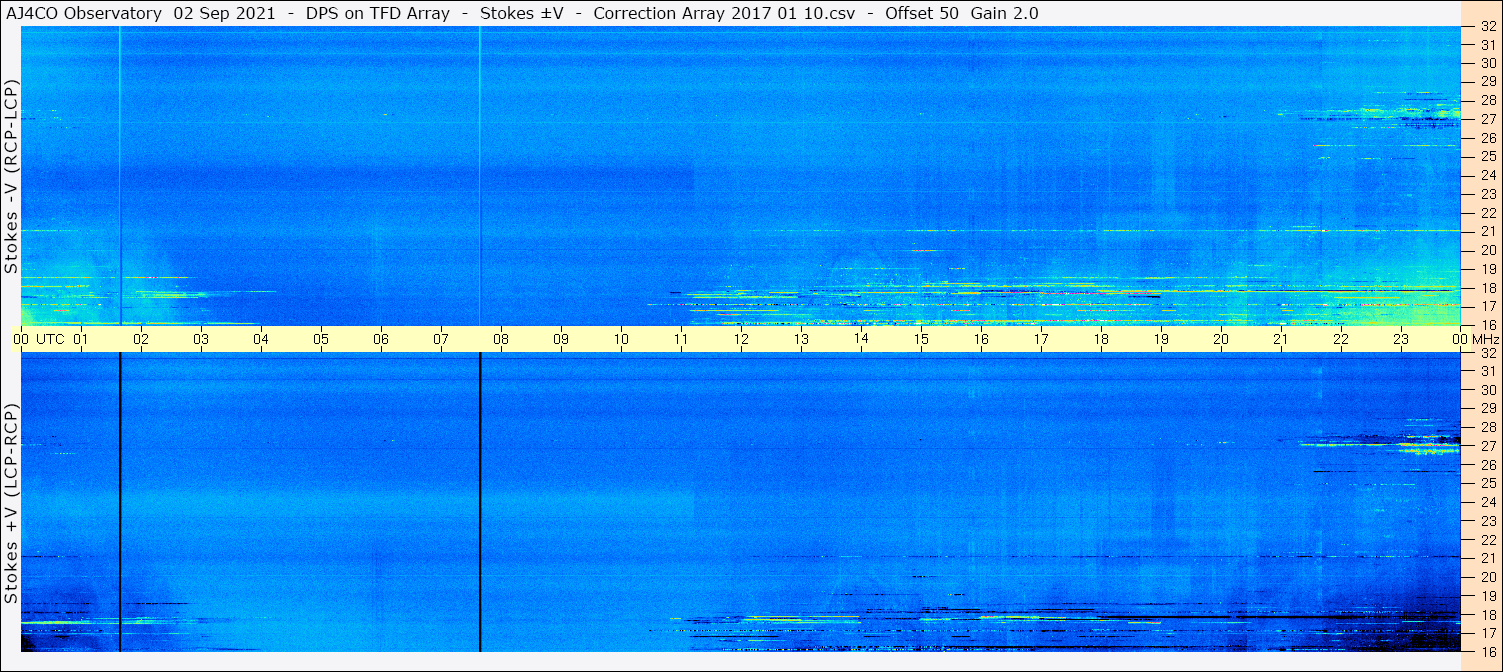1503x672 pixels.
Task: Select the 22 hour mark on time axis
Action: (1341, 339)
